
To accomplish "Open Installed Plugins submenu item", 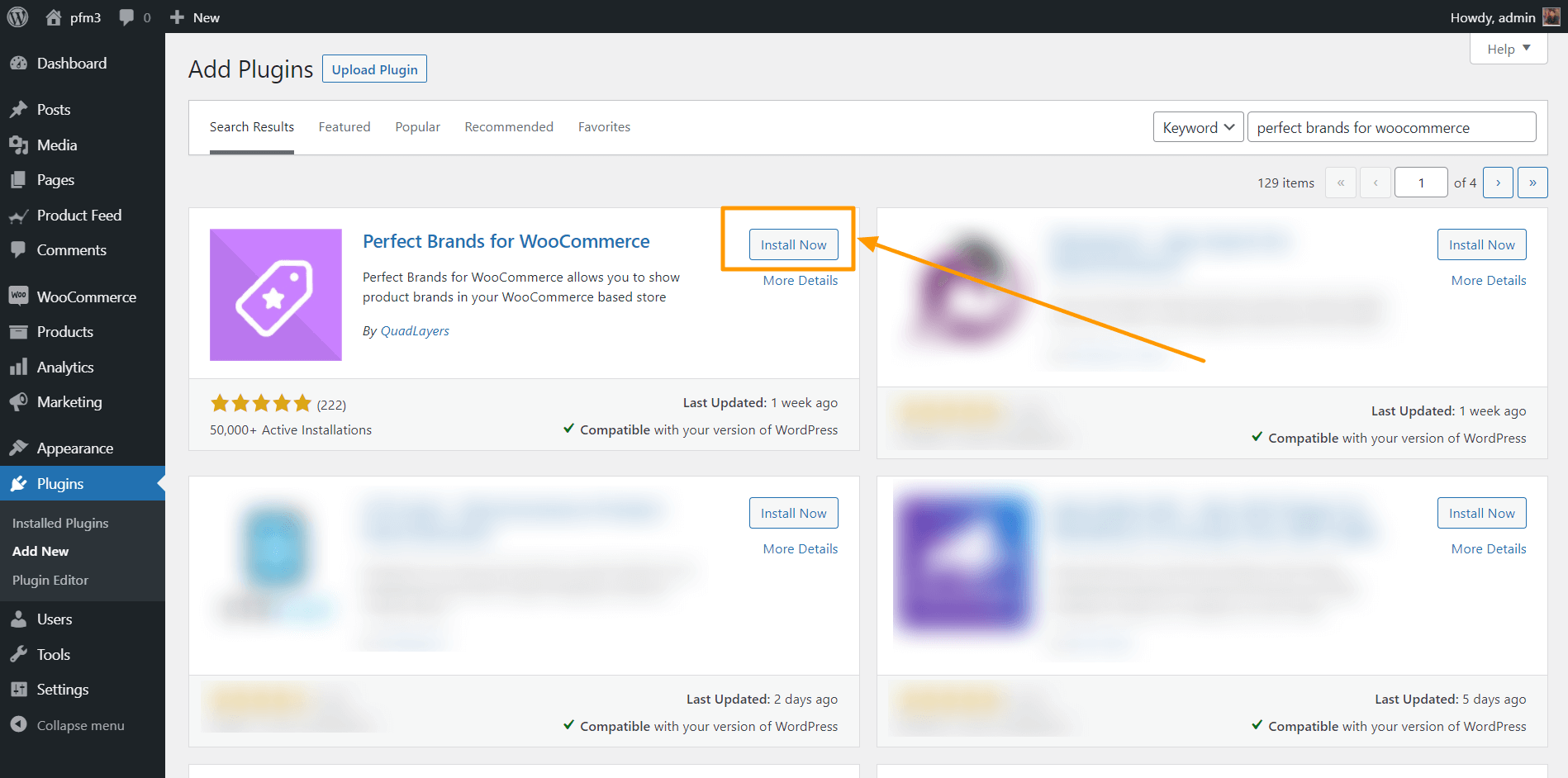I will pyautogui.click(x=60, y=524).
